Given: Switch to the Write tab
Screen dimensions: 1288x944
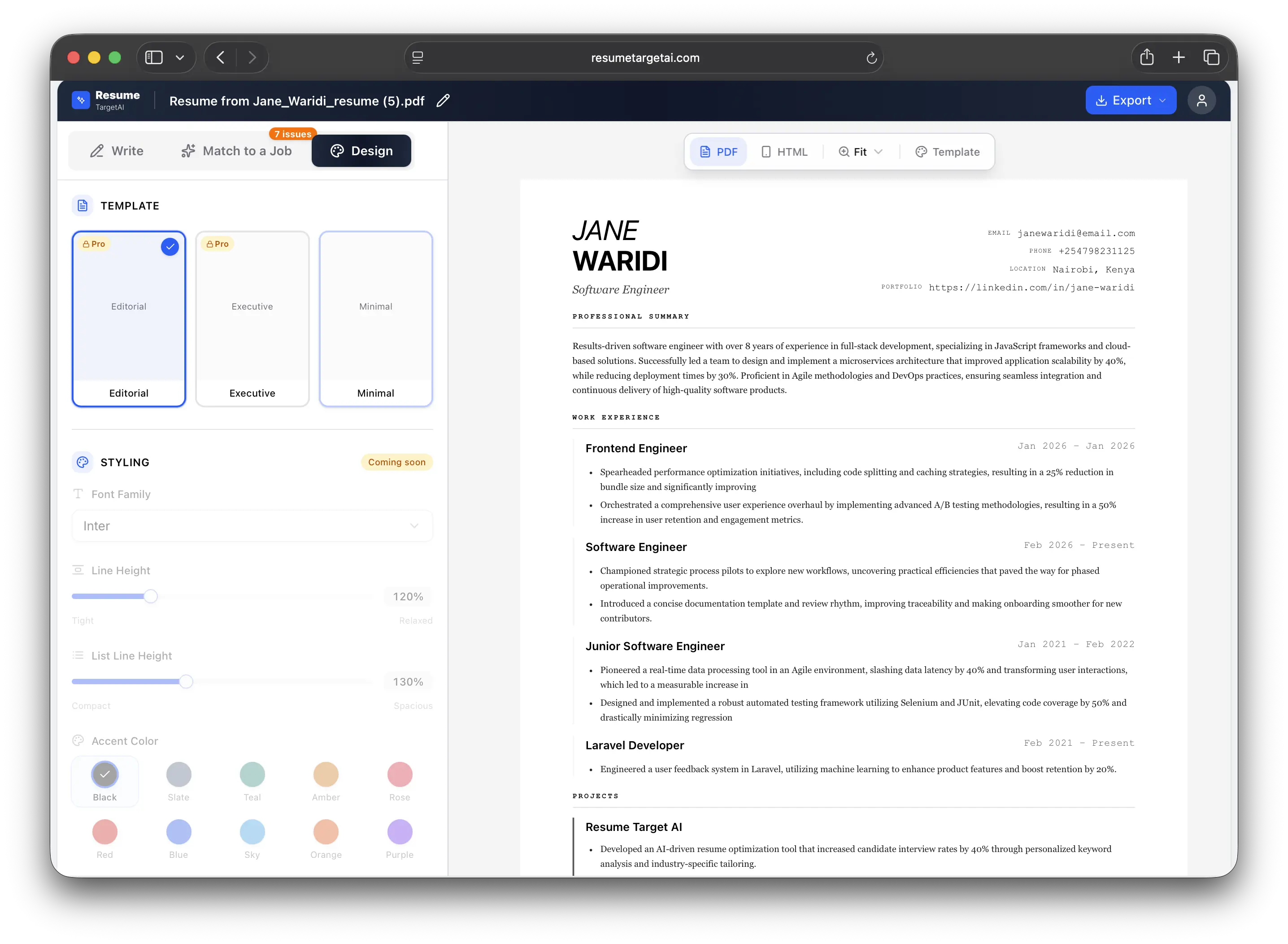Looking at the screenshot, I should 117,151.
